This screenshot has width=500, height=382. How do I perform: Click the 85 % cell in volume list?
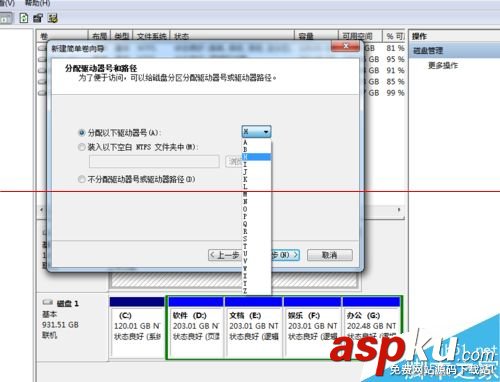[x=395, y=82]
